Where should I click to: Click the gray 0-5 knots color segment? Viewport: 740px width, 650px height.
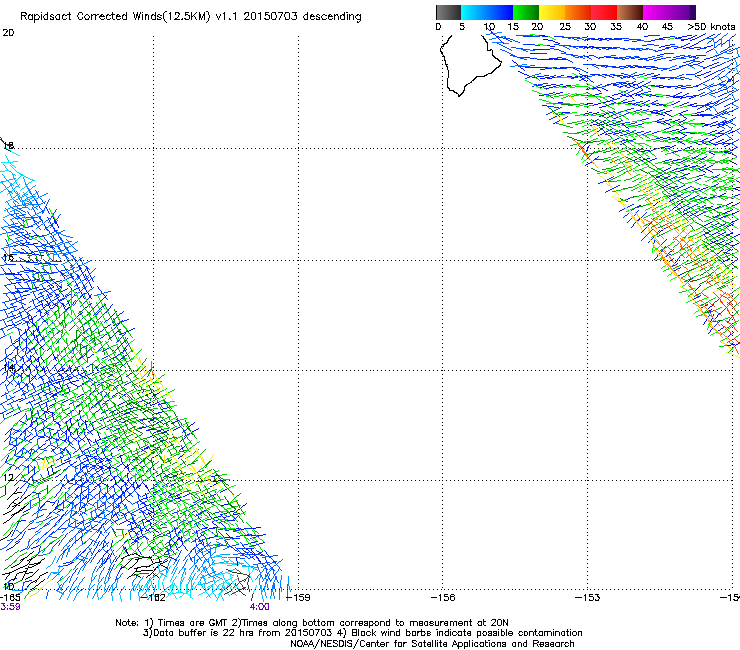point(448,12)
